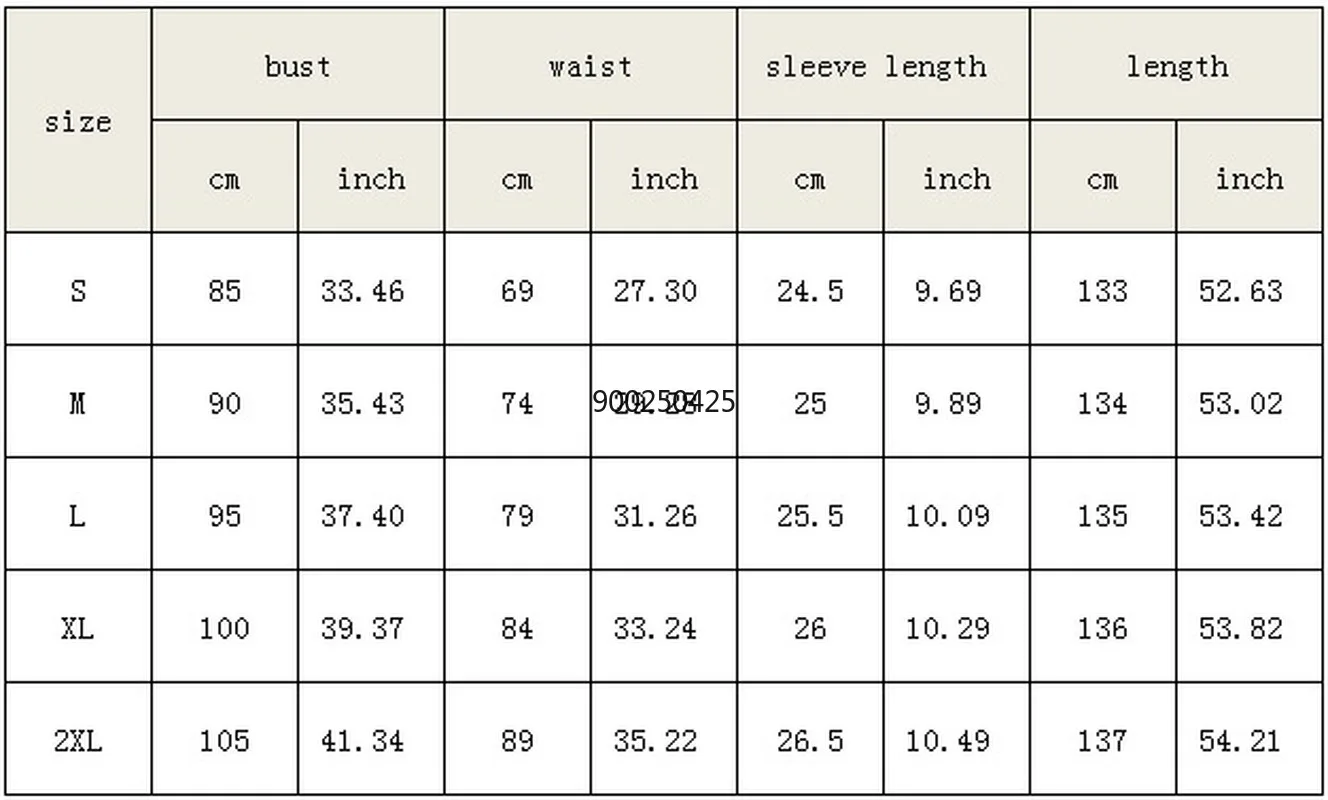The width and height of the screenshot is (1328, 800).
Task: Click sleeve length value 24.5
Action: point(810,291)
